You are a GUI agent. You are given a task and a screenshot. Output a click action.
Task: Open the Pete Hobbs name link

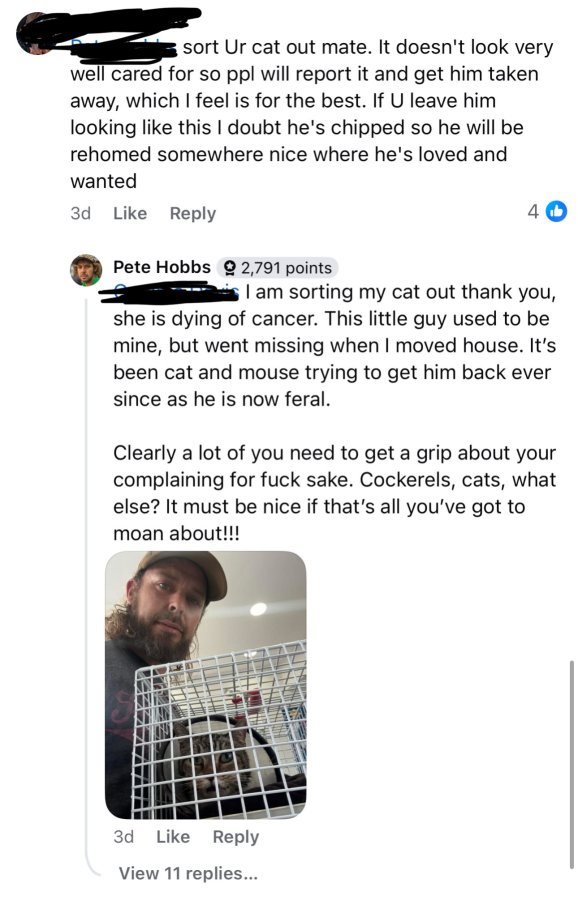(162, 267)
